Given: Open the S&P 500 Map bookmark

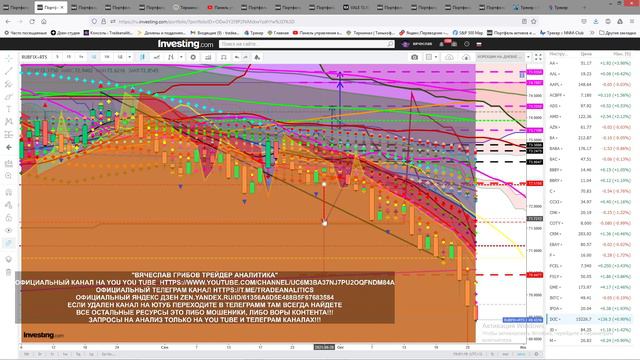Looking at the screenshot, I should (x=467, y=33).
